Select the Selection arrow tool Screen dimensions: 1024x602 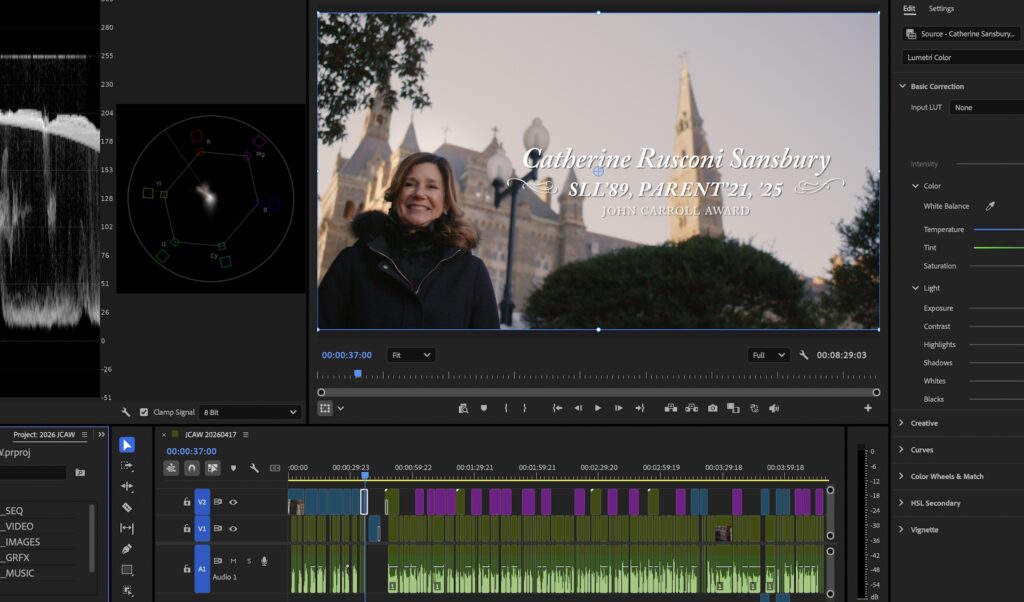127,445
